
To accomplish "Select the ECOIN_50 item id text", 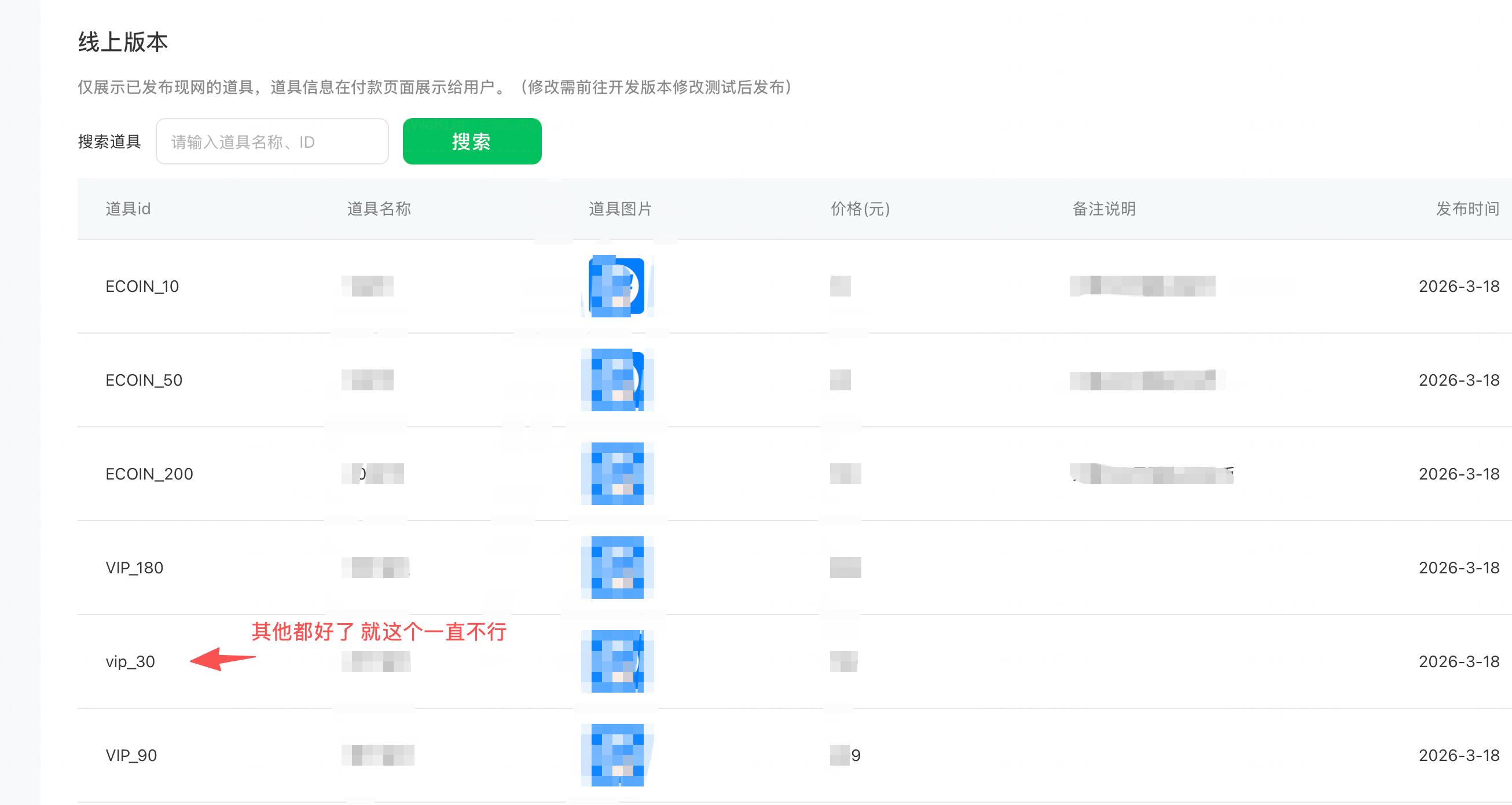I will point(144,380).
